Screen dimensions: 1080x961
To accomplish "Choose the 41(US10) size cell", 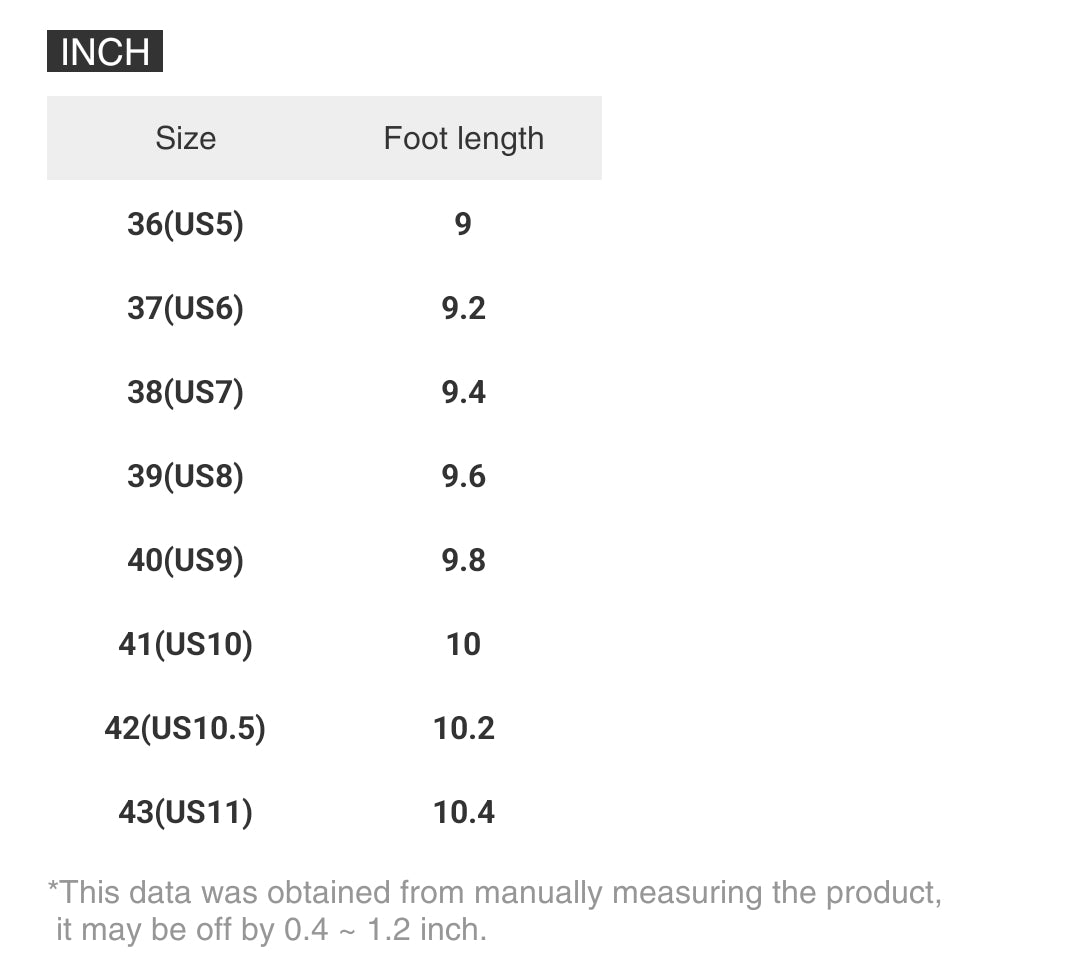I will [x=185, y=644].
